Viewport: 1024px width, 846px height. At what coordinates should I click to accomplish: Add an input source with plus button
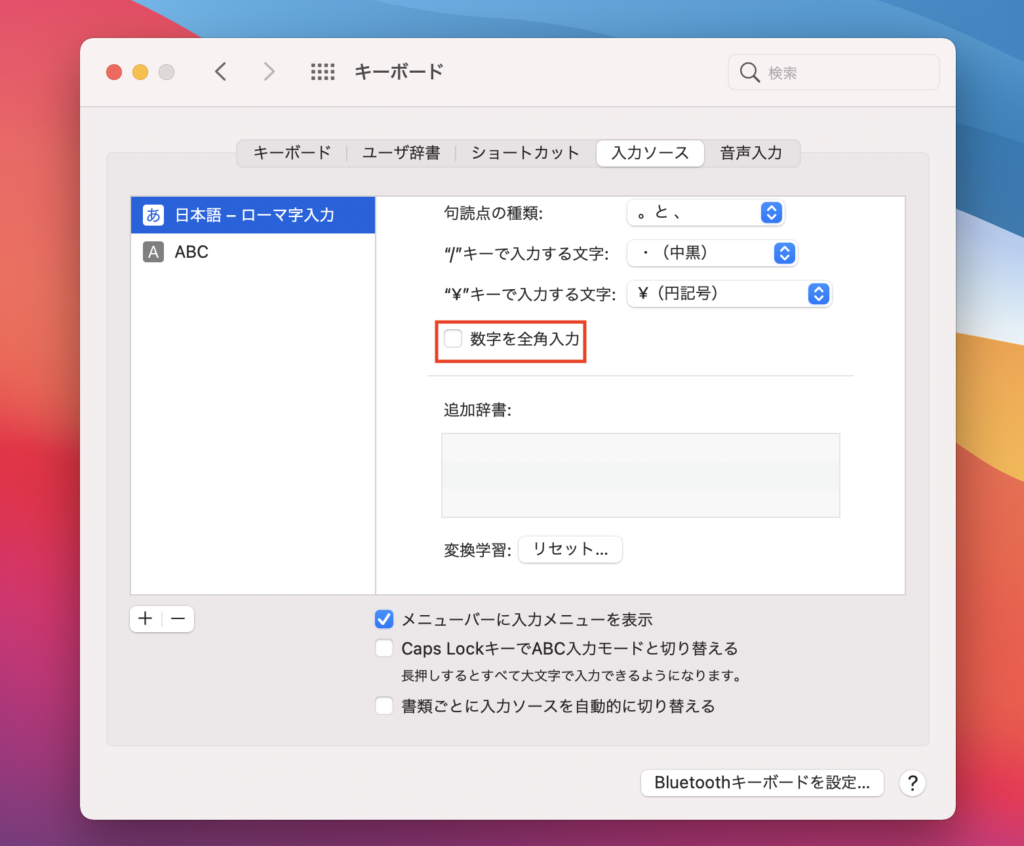146,618
